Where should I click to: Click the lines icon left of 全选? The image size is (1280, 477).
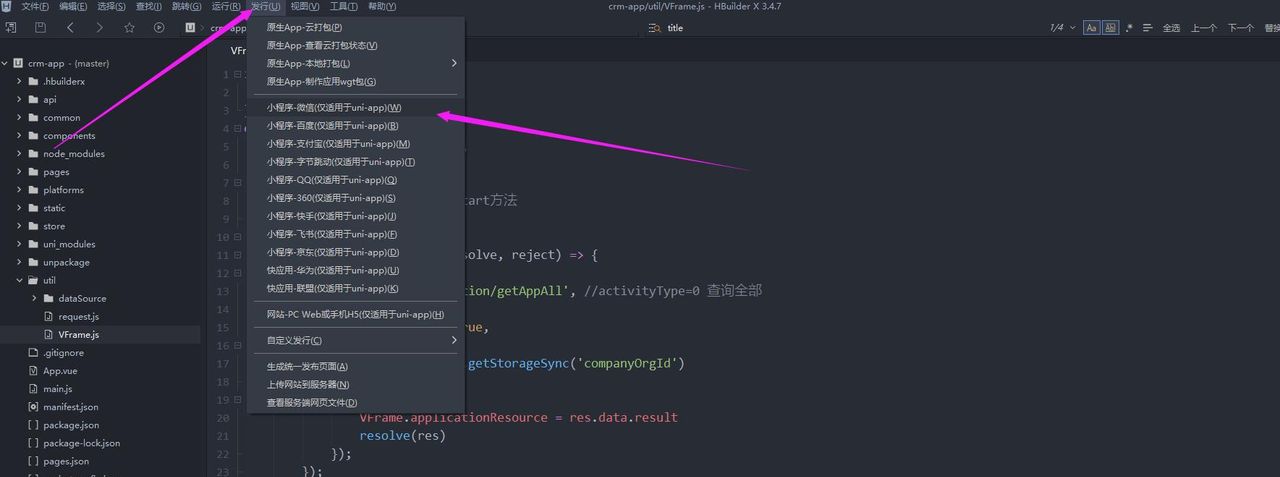pyautogui.click(x=1147, y=28)
